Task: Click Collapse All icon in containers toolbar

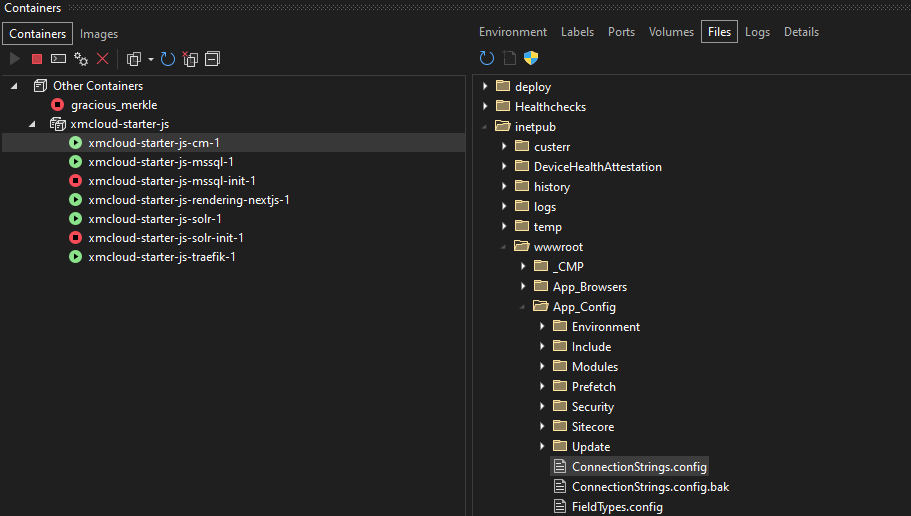Action: coord(212,59)
